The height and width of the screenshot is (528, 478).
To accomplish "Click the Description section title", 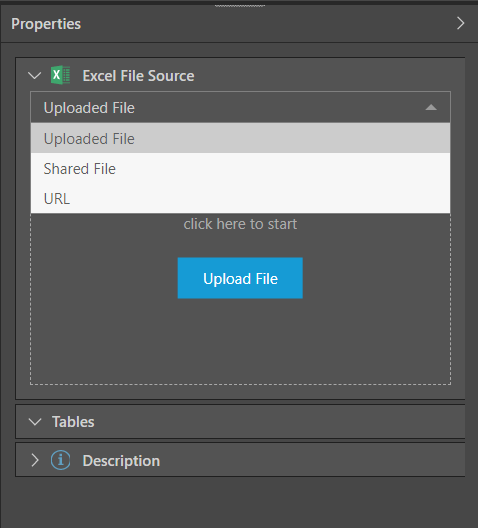I will point(121,461).
